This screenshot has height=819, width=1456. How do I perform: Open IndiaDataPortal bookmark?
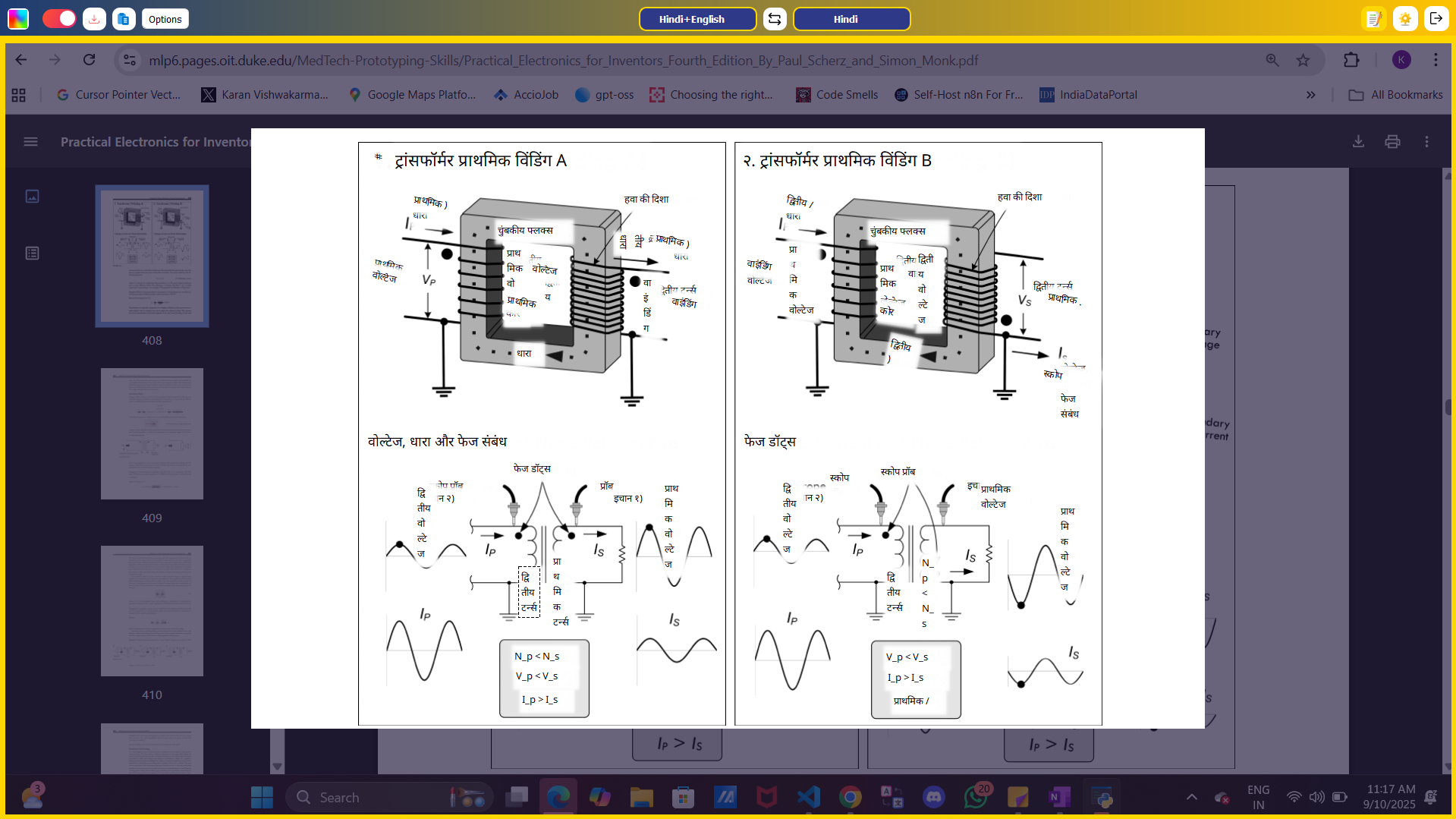coord(1089,95)
